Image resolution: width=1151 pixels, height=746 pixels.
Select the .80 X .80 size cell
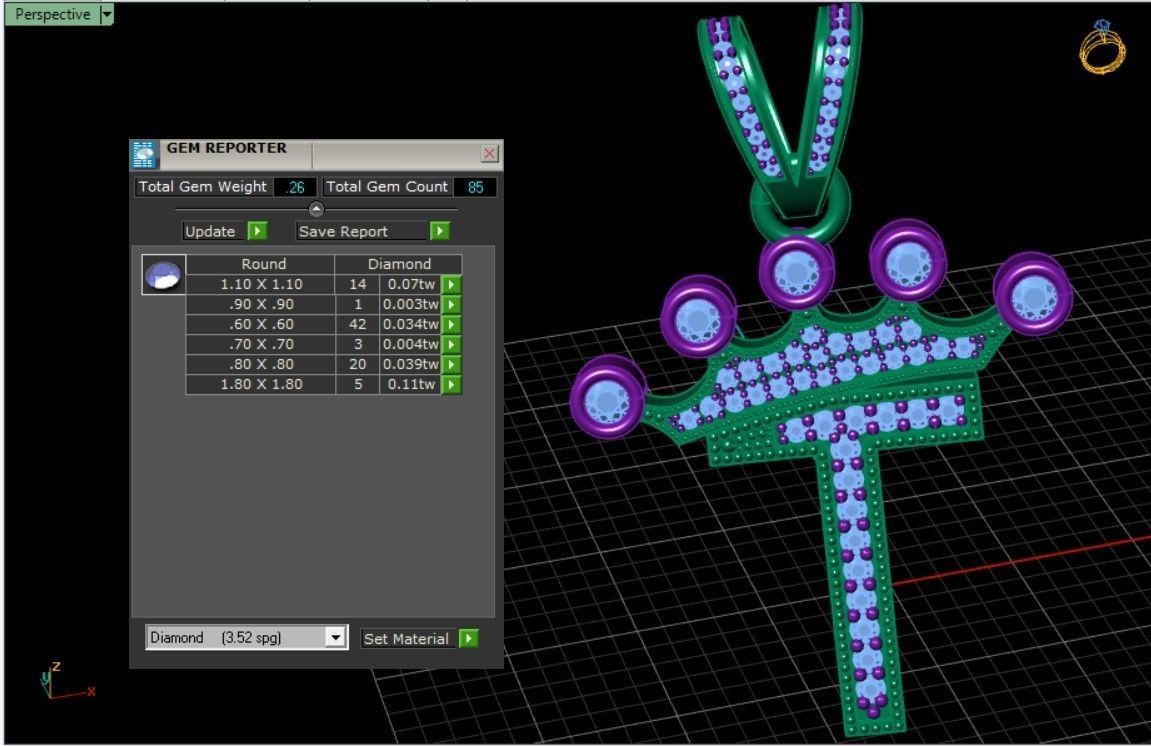tap(261, 364)
